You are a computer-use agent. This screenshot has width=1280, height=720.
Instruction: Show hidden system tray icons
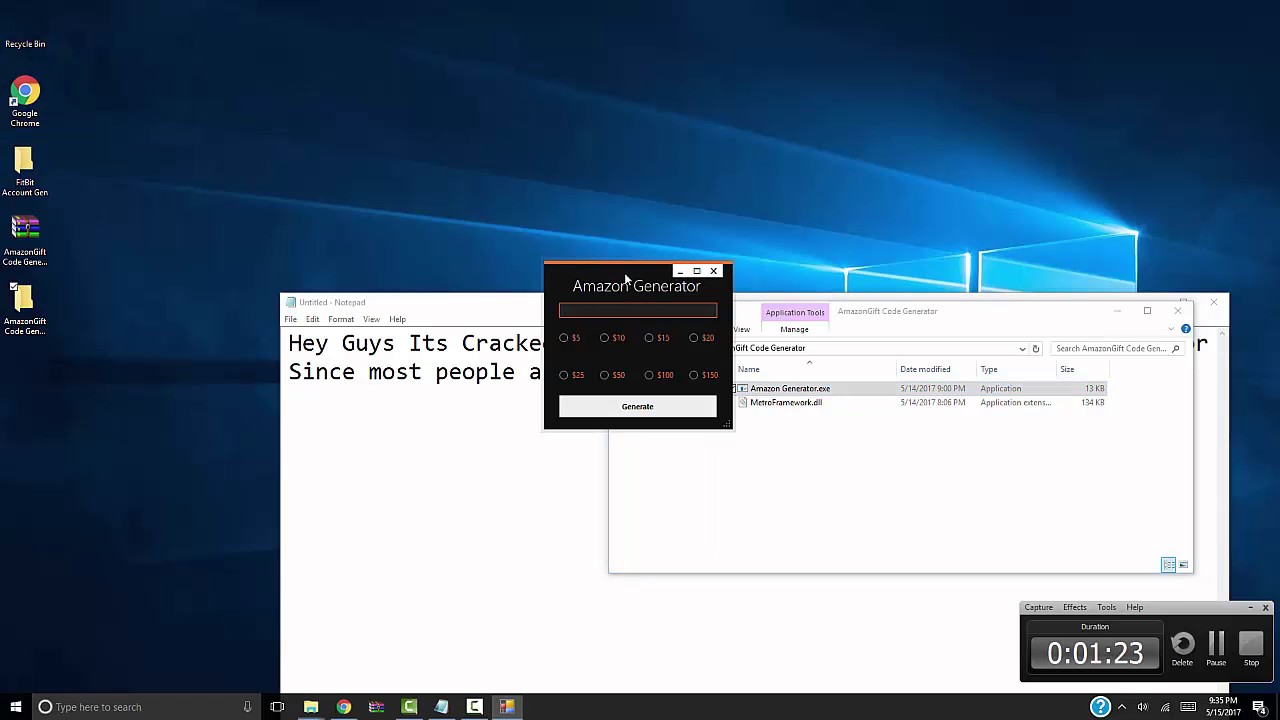[x=1121, y=707]
